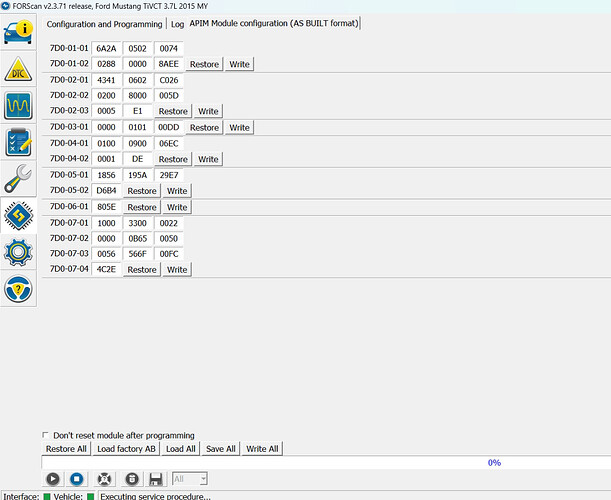Open the Vehicle information section
Screen dimensions: 611x500
pos(18,32)
